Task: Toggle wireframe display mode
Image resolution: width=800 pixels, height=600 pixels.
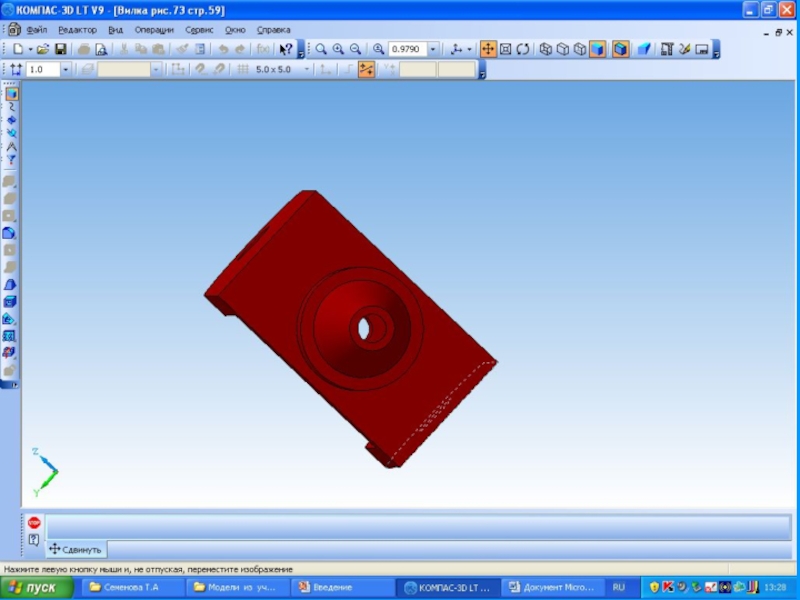Action: (545, 49)
